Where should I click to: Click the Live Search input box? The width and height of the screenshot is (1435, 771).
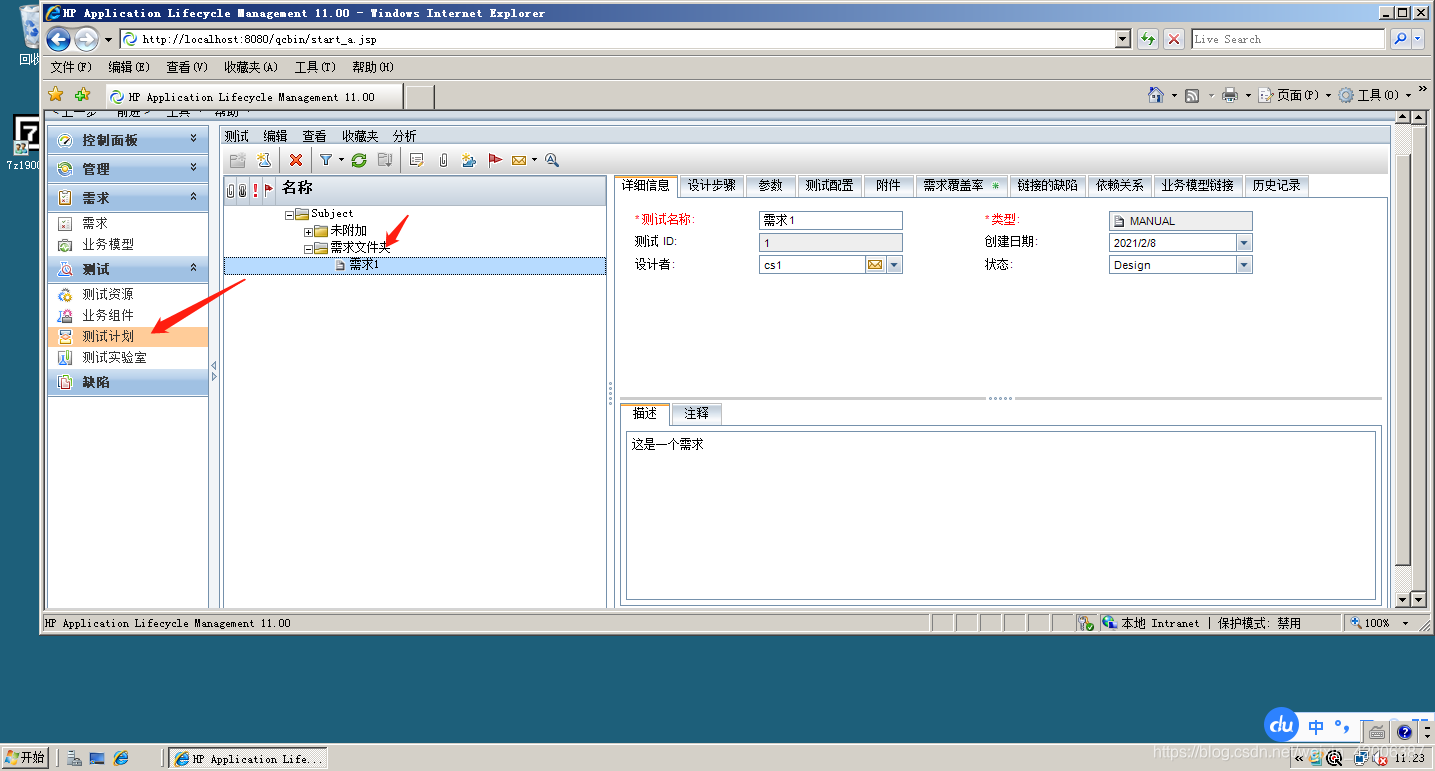(1288, 39)
